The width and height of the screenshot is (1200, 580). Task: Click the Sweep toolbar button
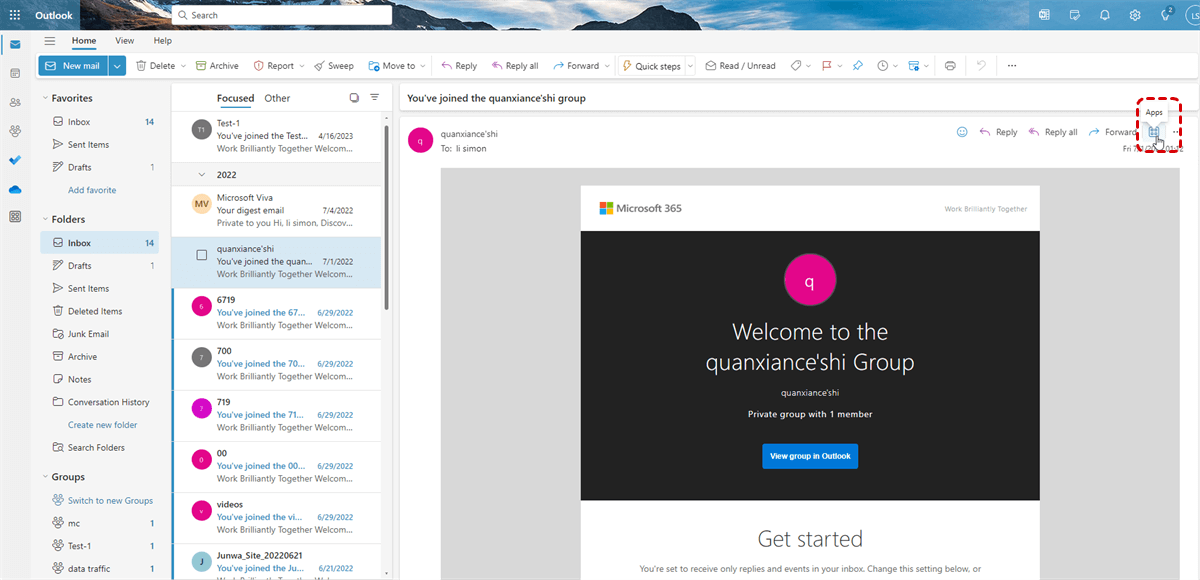[x=334, y=66]
